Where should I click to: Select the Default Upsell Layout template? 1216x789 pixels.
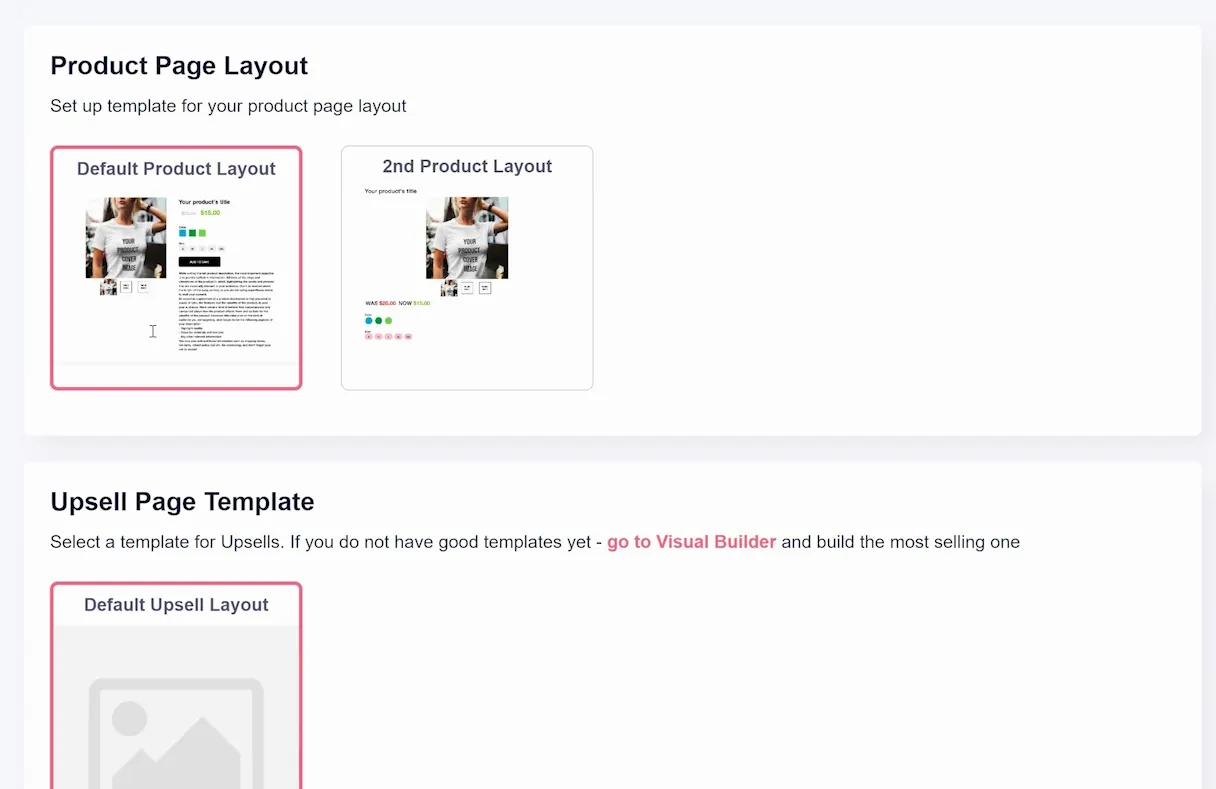pyautogui.click(x=176, y=686)
